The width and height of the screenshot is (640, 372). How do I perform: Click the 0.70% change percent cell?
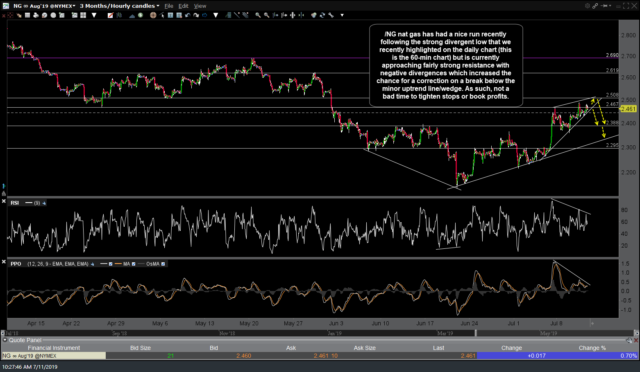pyautogui.click(x=628, y=356)
